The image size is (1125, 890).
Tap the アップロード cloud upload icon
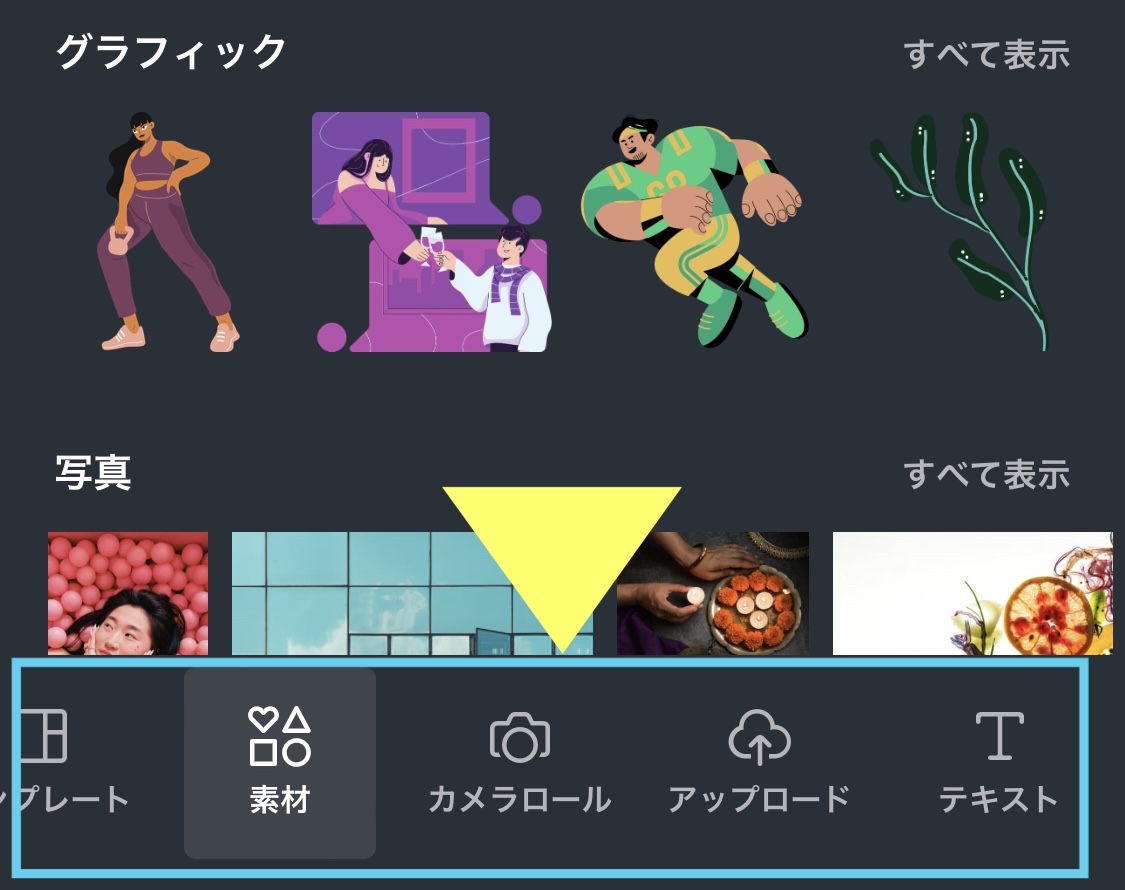point(759,736)
